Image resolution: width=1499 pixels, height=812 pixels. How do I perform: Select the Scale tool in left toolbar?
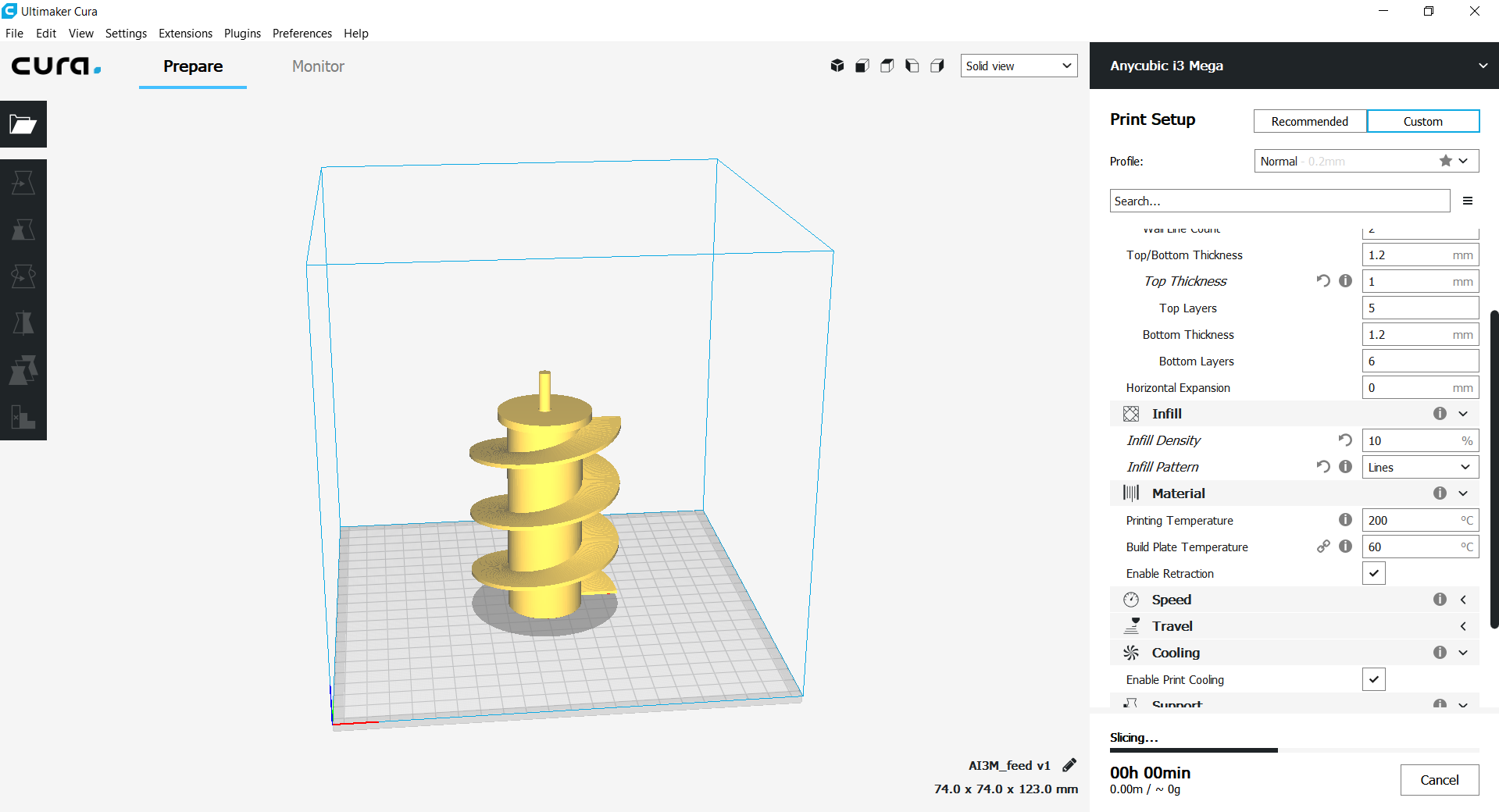(x=23, y=230)
